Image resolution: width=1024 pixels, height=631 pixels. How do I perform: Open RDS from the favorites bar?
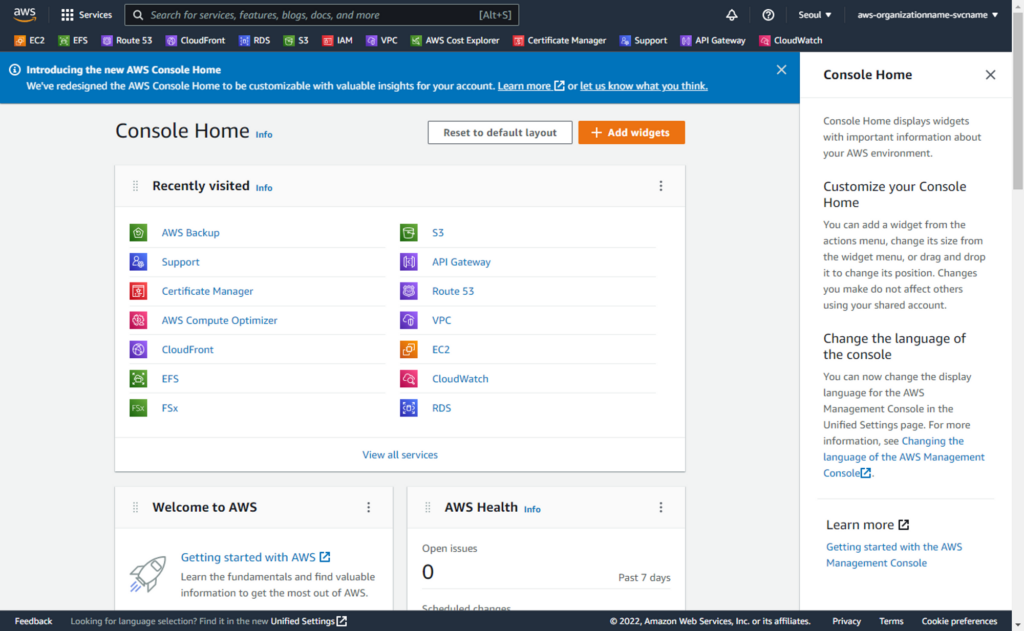(x=254, y=40)
